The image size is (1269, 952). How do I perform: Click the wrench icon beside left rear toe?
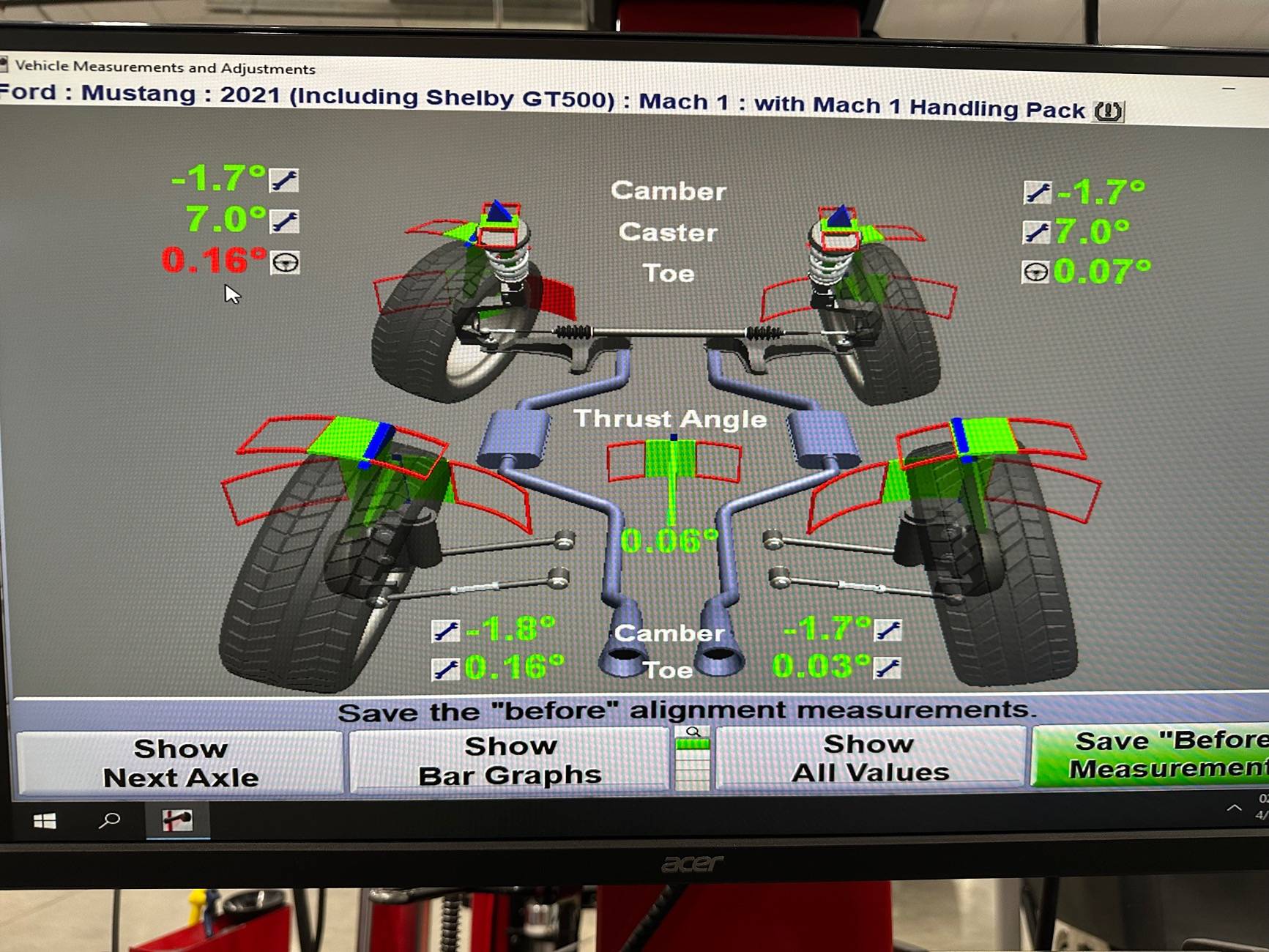(445, 669)
